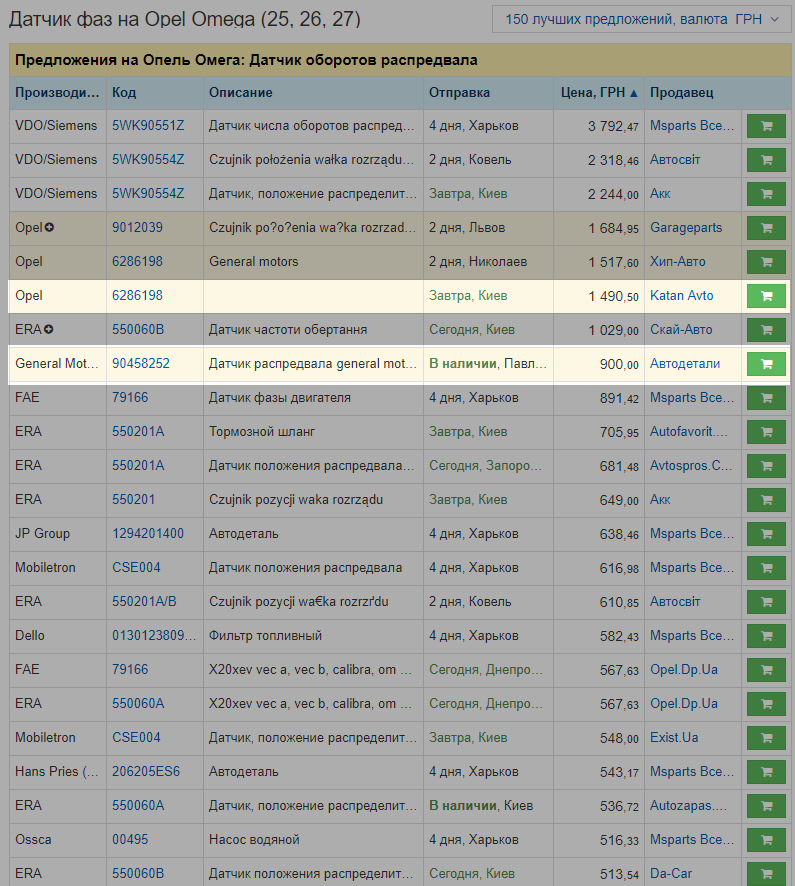Open seller Katan Avto
The width and height of the screenshot is (795, 886).
(681, 296)
